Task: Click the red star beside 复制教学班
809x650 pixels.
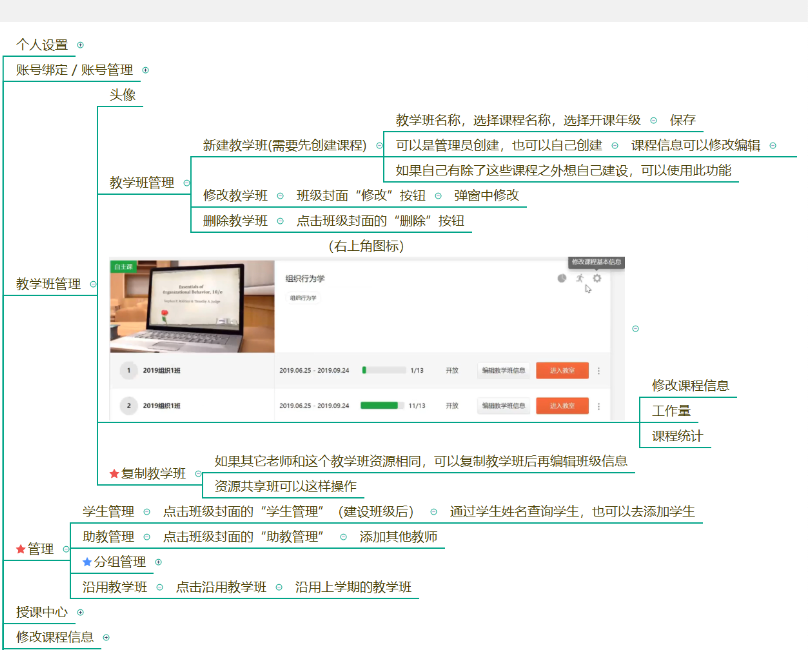Action: [x=114, y=474]
